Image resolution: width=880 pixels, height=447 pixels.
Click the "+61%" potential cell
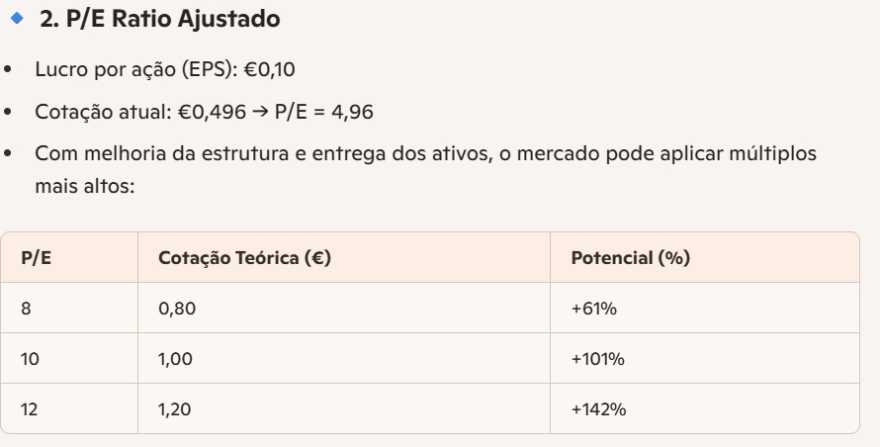click(594, 309)
